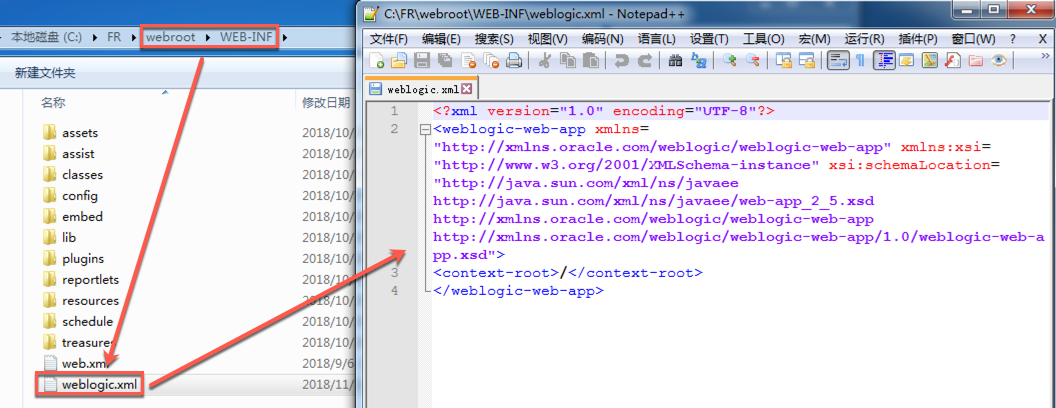Image resolution: width=1056 pixels, height=408 pixels.
Task: Open the 编辑(E) menu
Action: tap(441, 39)
